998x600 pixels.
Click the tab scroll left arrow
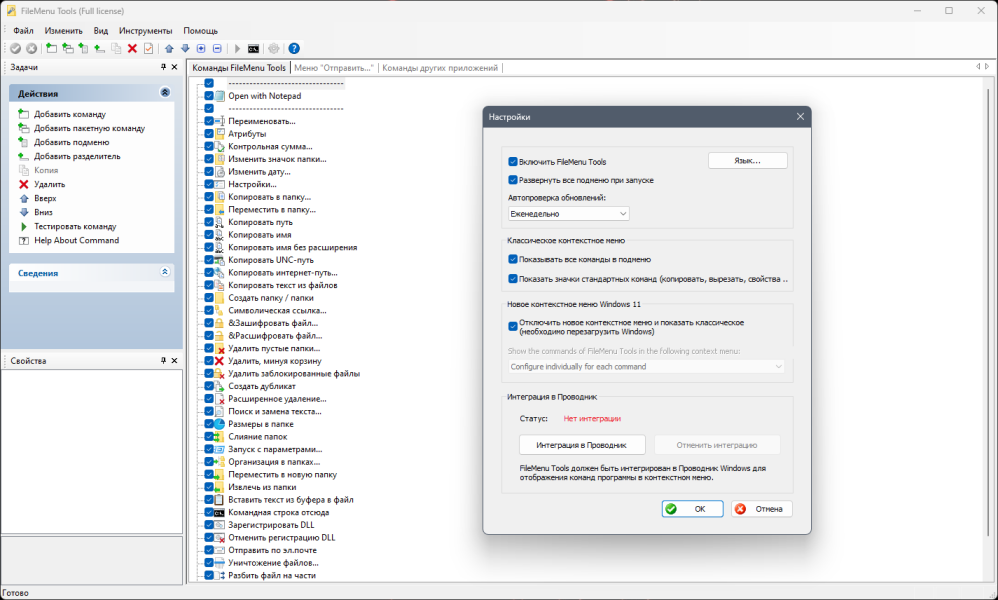click(978, 67)
